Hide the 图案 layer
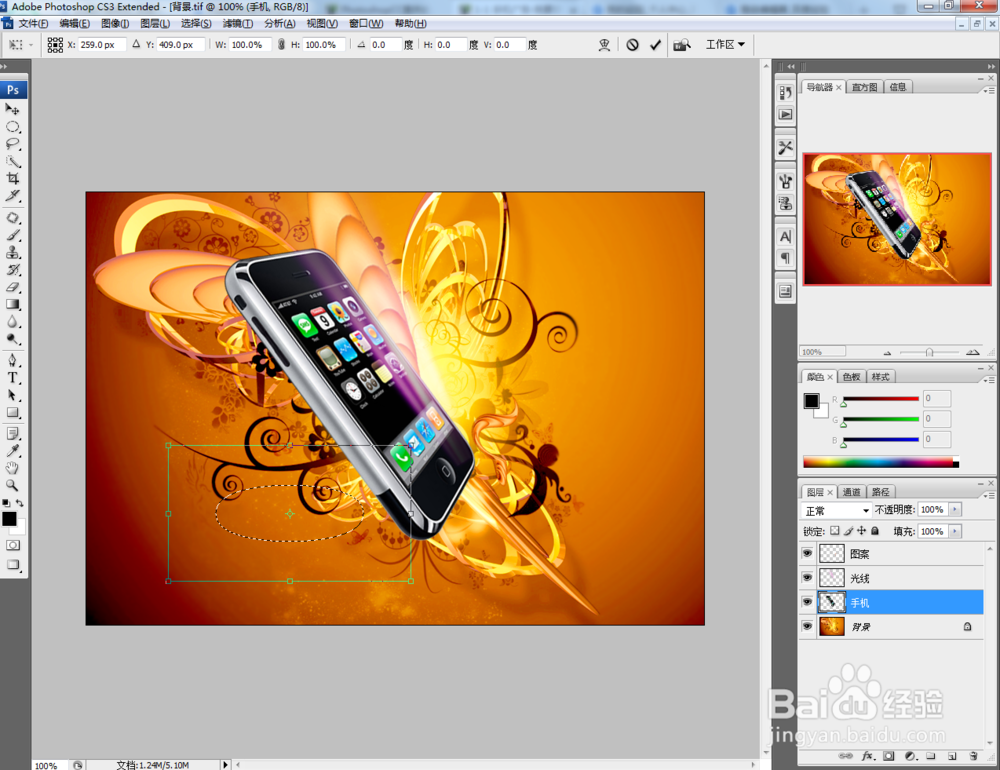Image resolution: width=1000 pixels, height=770 pixels. pos(807,553)
